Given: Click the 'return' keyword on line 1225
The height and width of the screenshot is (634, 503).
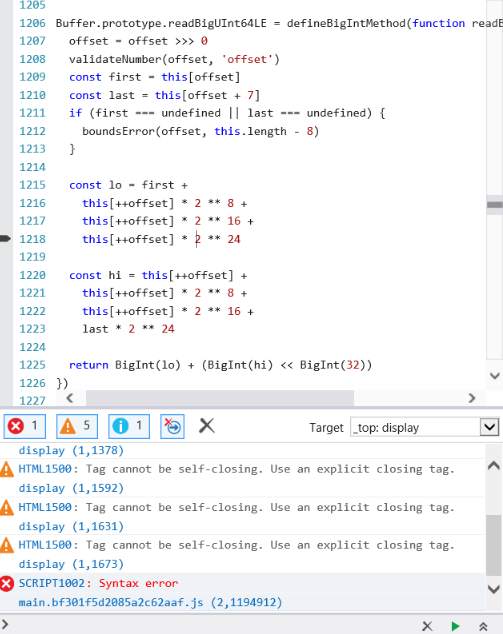Looking at the screenshot, I should coord(89,365).
